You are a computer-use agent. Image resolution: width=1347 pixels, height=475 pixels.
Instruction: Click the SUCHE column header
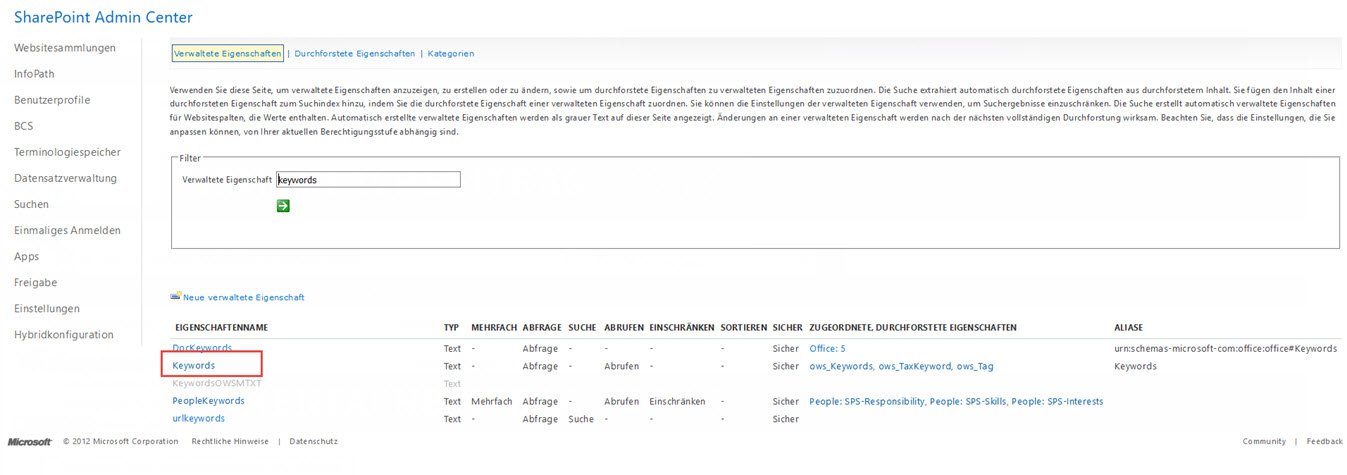(582, 328)
